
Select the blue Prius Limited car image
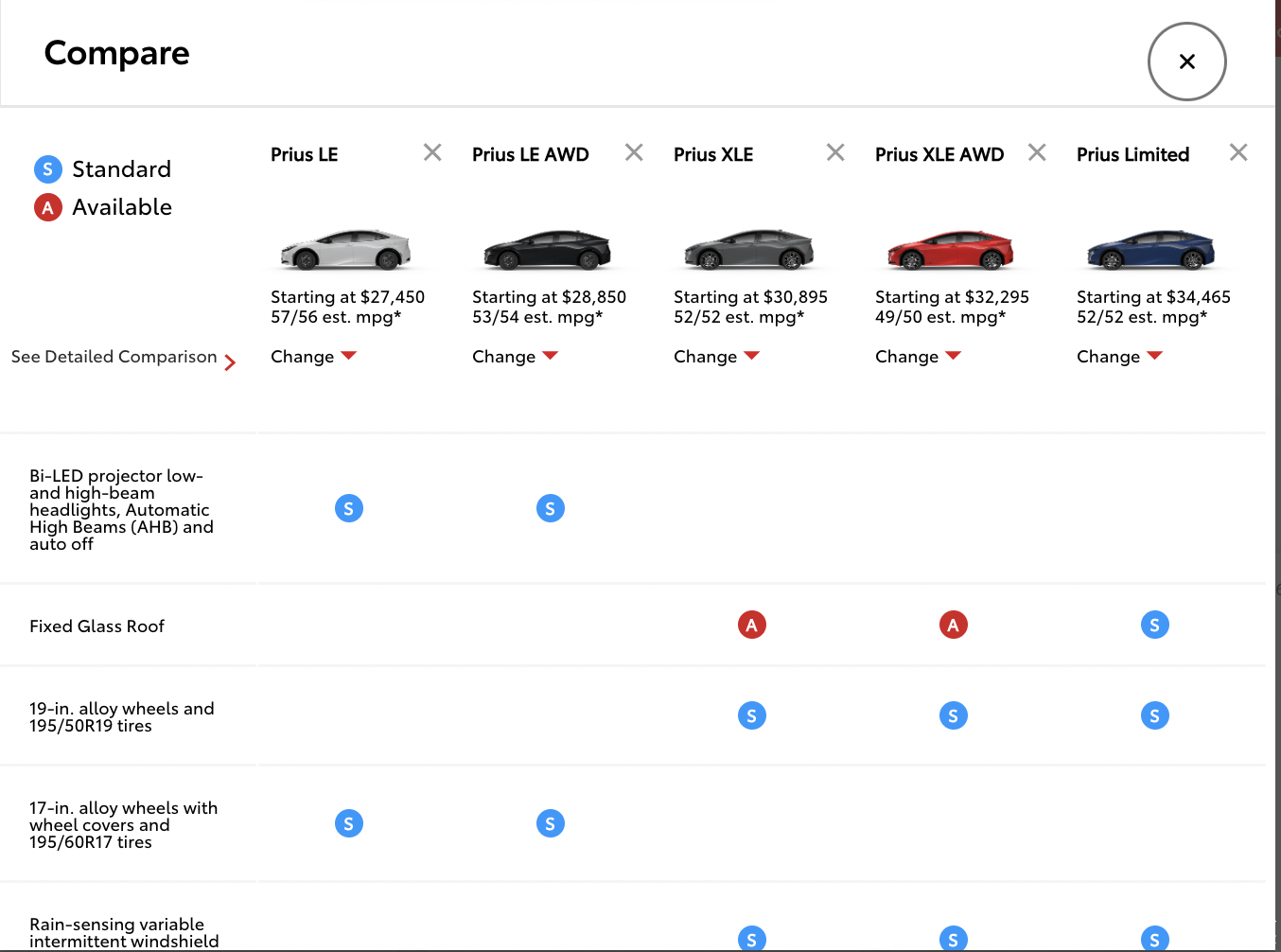(1151, 250)
